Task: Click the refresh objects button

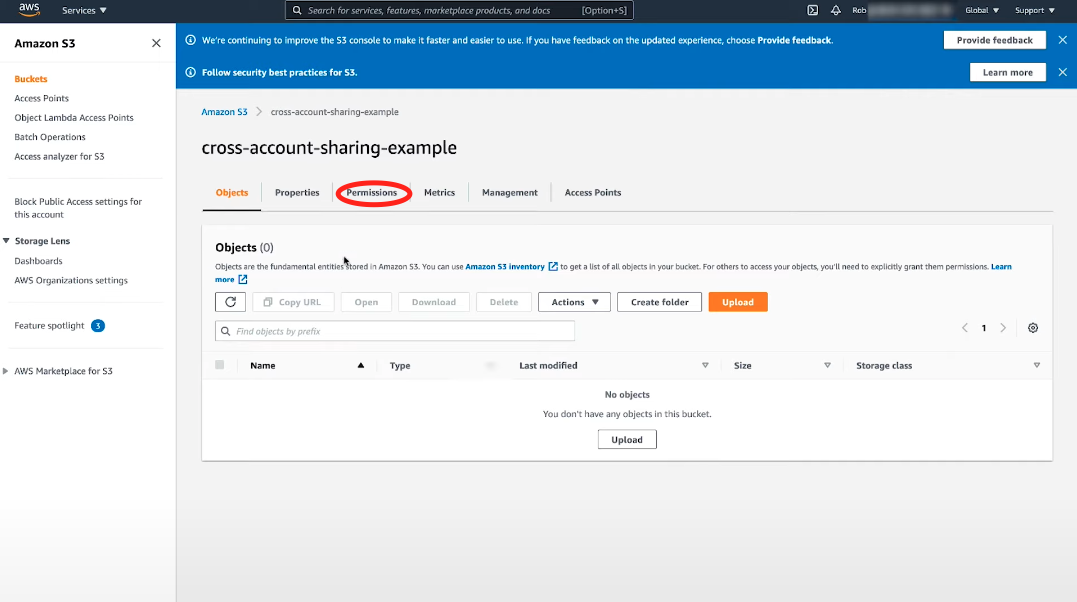Action: pos(230,302)
